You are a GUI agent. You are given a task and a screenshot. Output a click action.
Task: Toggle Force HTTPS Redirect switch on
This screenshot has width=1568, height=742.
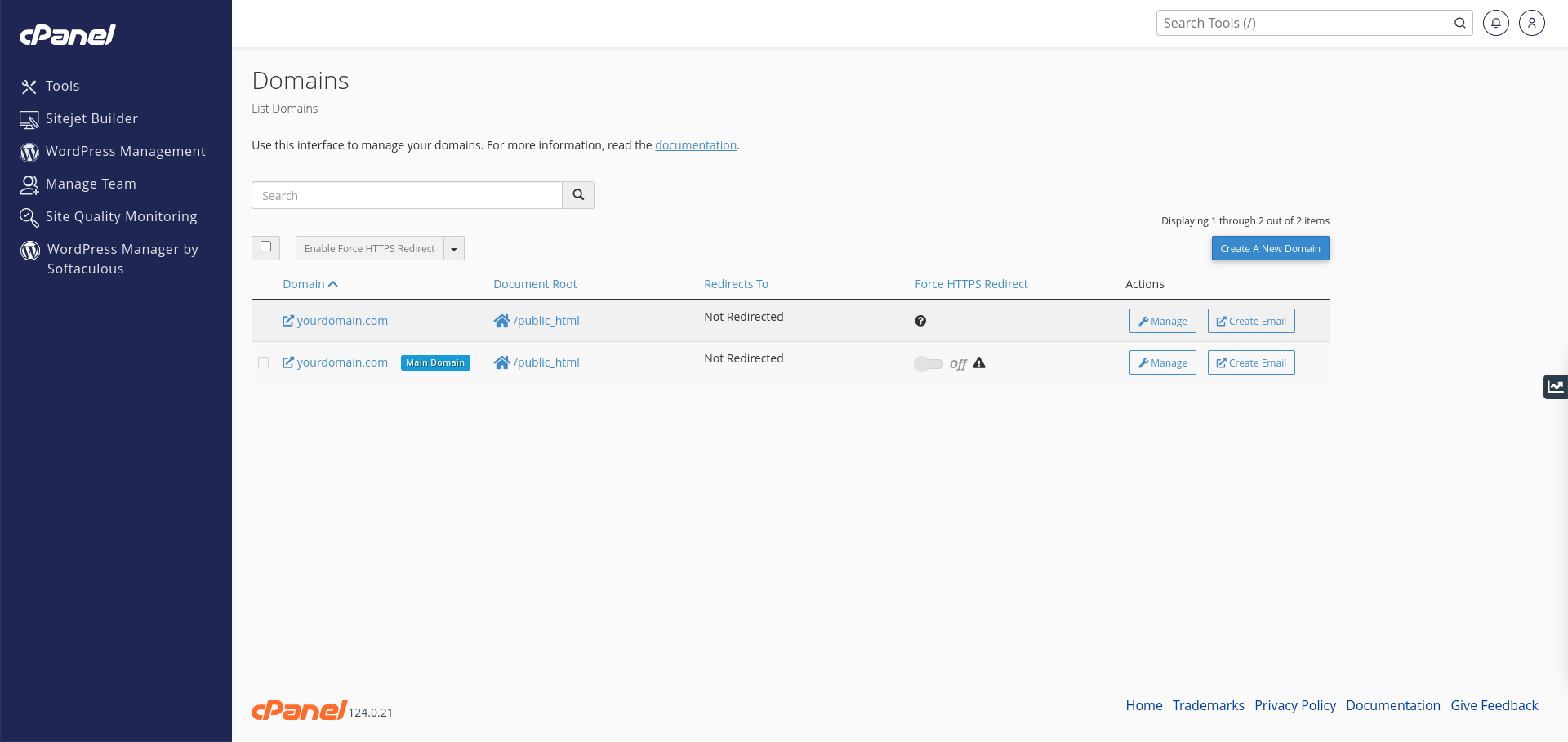click(x=929, y=364)
